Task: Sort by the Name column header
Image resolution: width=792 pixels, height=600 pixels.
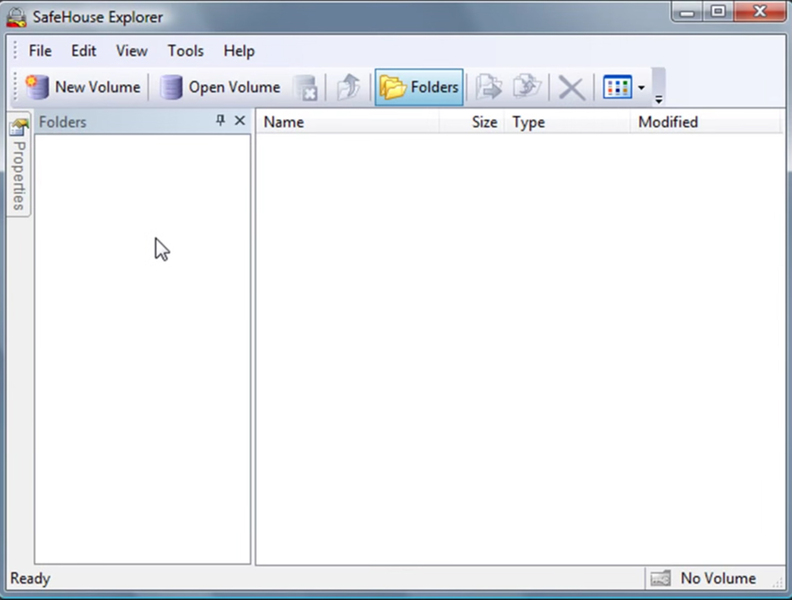Action: [x=348, y=122]
